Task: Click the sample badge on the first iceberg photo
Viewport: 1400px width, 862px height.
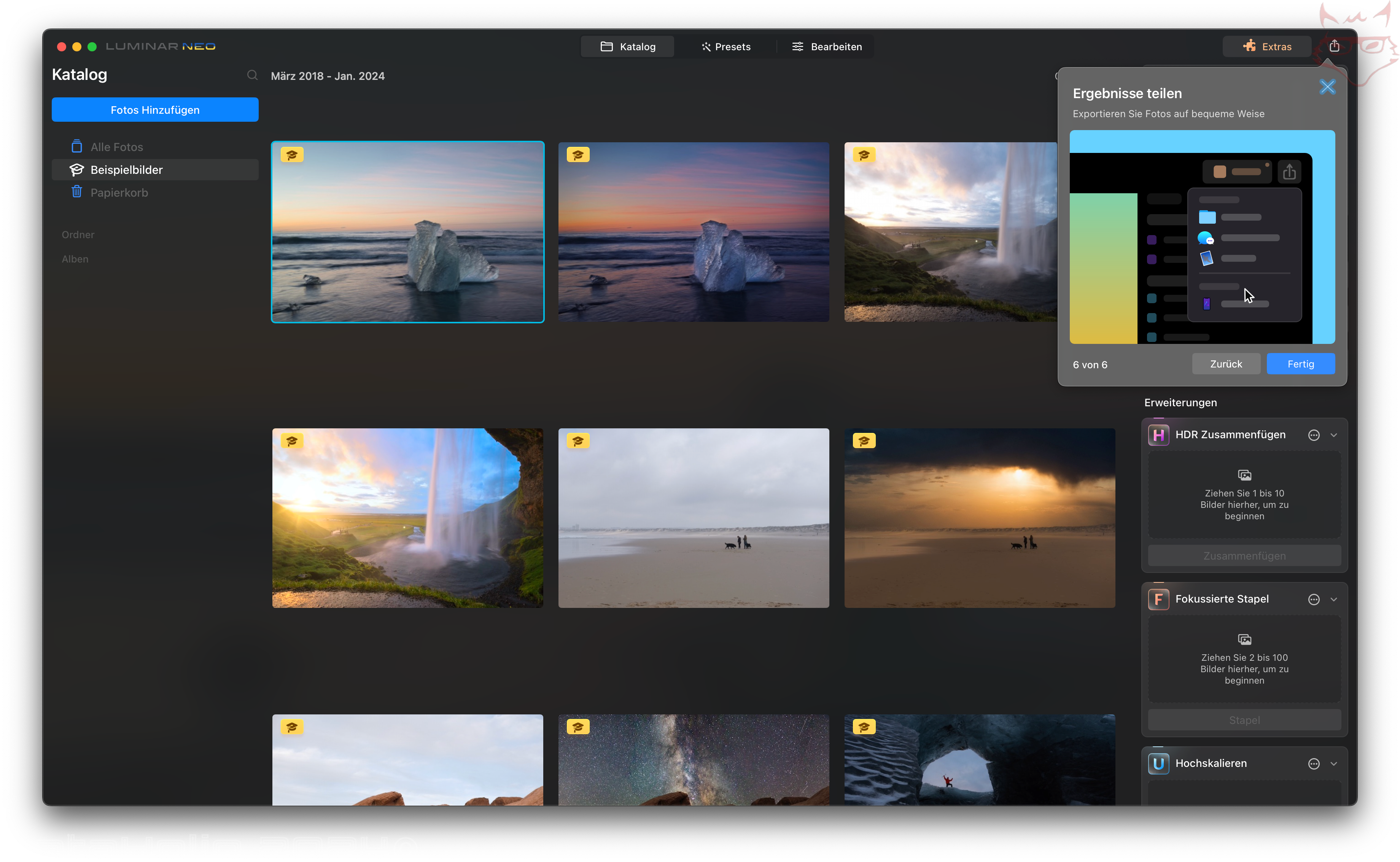Action: tap(292, 154)
